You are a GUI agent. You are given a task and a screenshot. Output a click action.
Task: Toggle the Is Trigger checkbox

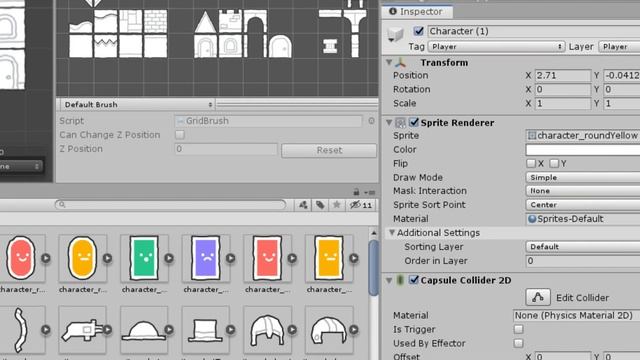click(x=518, y=329)
